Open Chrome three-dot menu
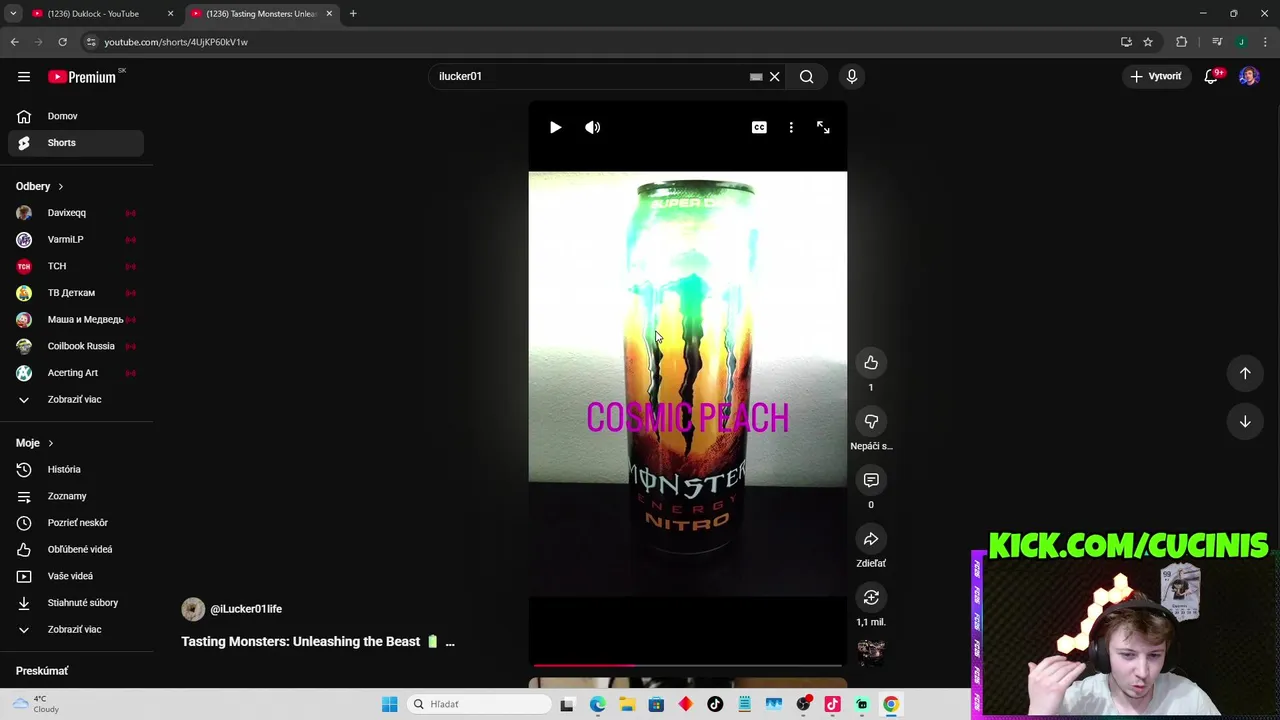Viewport: 1280px width, 720px height. (x=1266, y=42)
